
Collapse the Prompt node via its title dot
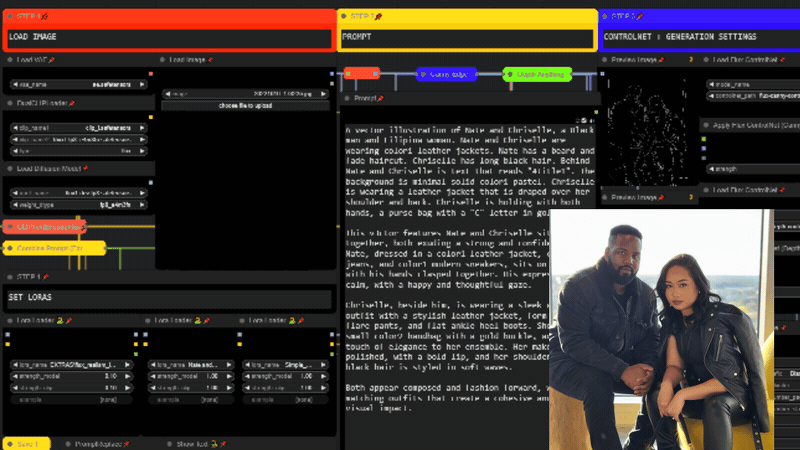coord(347,98)
